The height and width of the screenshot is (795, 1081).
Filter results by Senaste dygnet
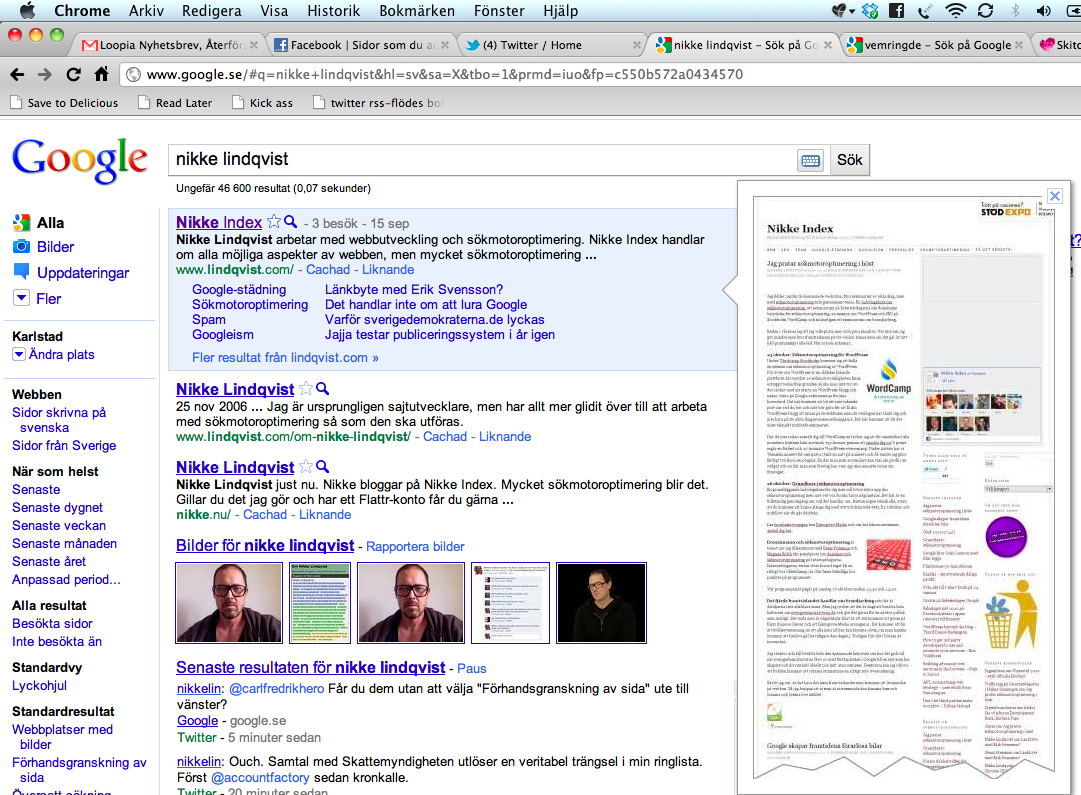(57, 507)
